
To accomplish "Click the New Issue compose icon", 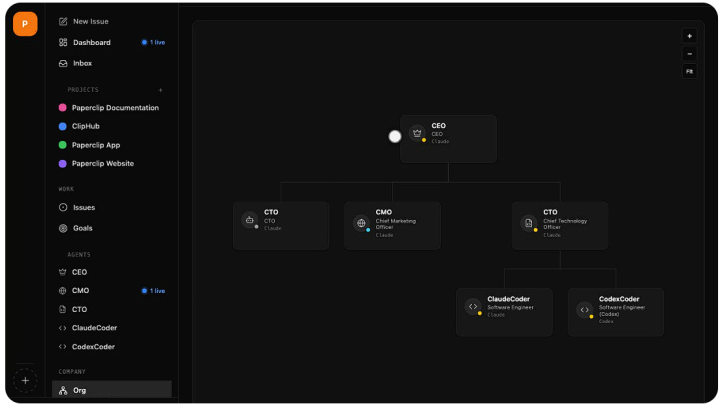I will pyautogui.click(x=63, y=21).
